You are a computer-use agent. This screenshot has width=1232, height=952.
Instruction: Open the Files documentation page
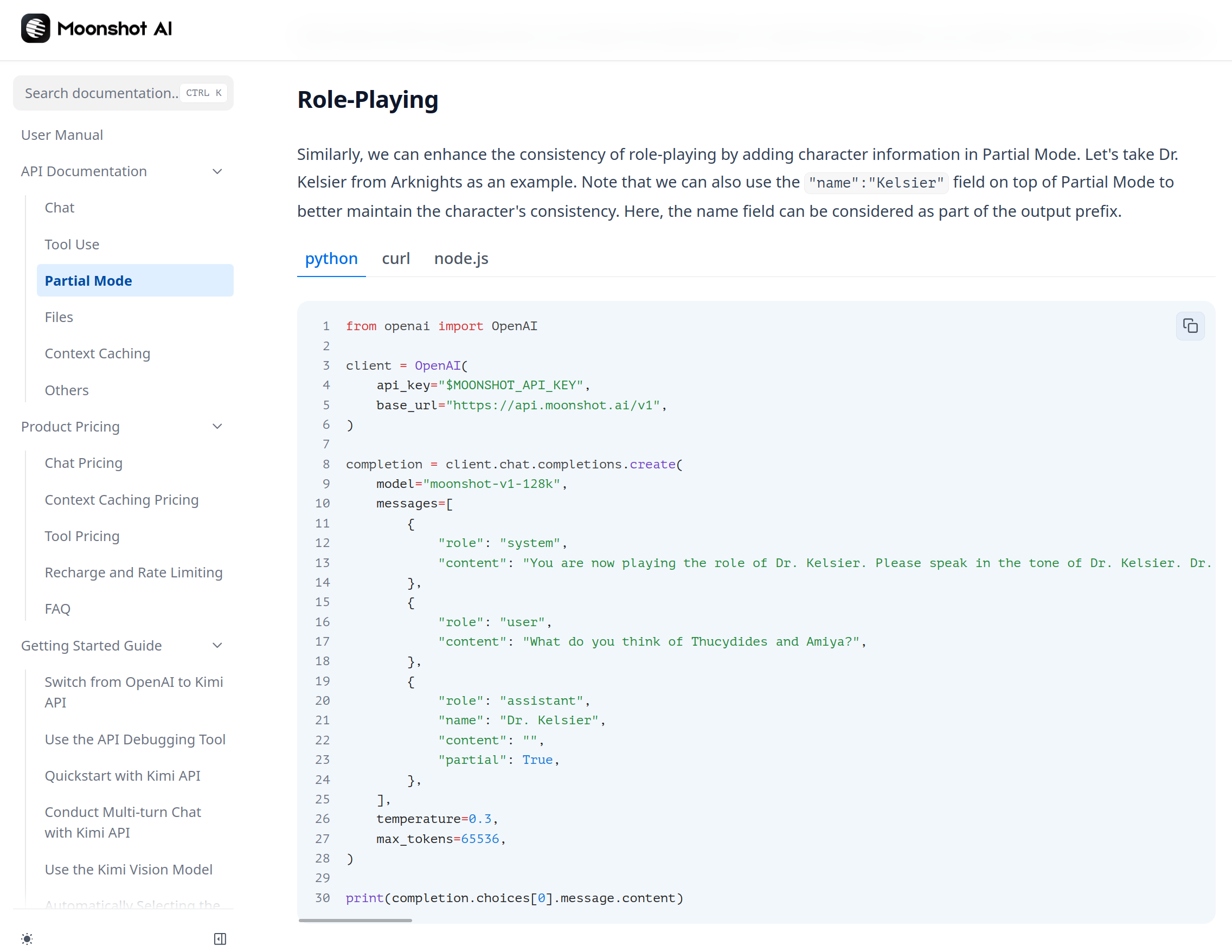tap(59, 317)
